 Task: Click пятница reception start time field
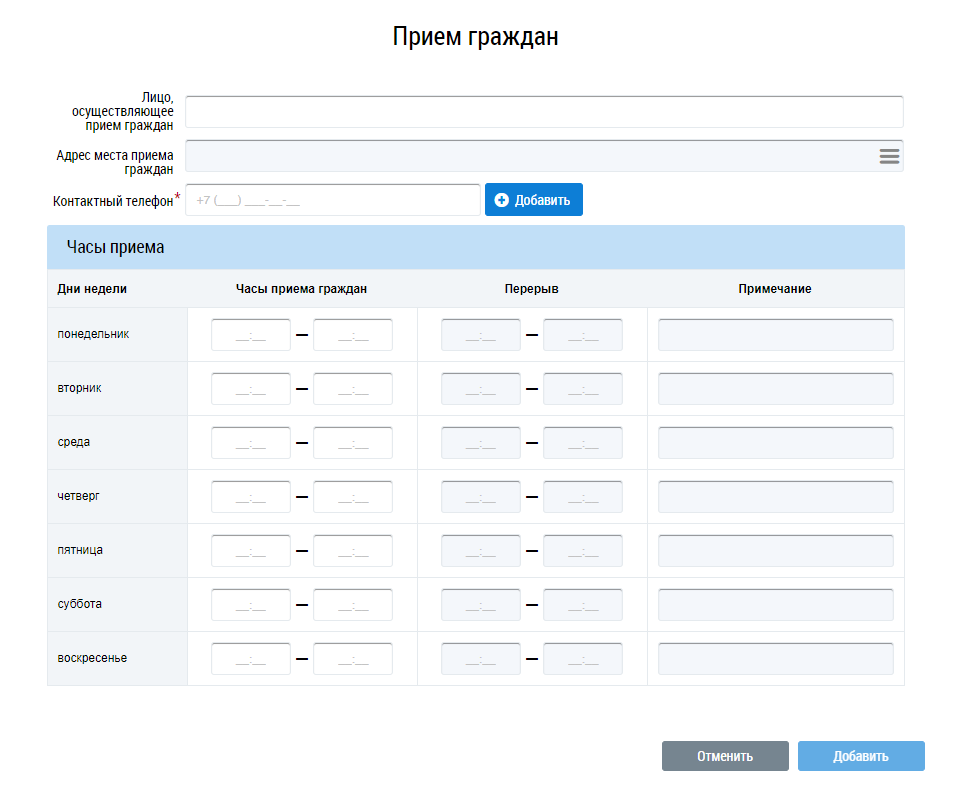(251, 551)
